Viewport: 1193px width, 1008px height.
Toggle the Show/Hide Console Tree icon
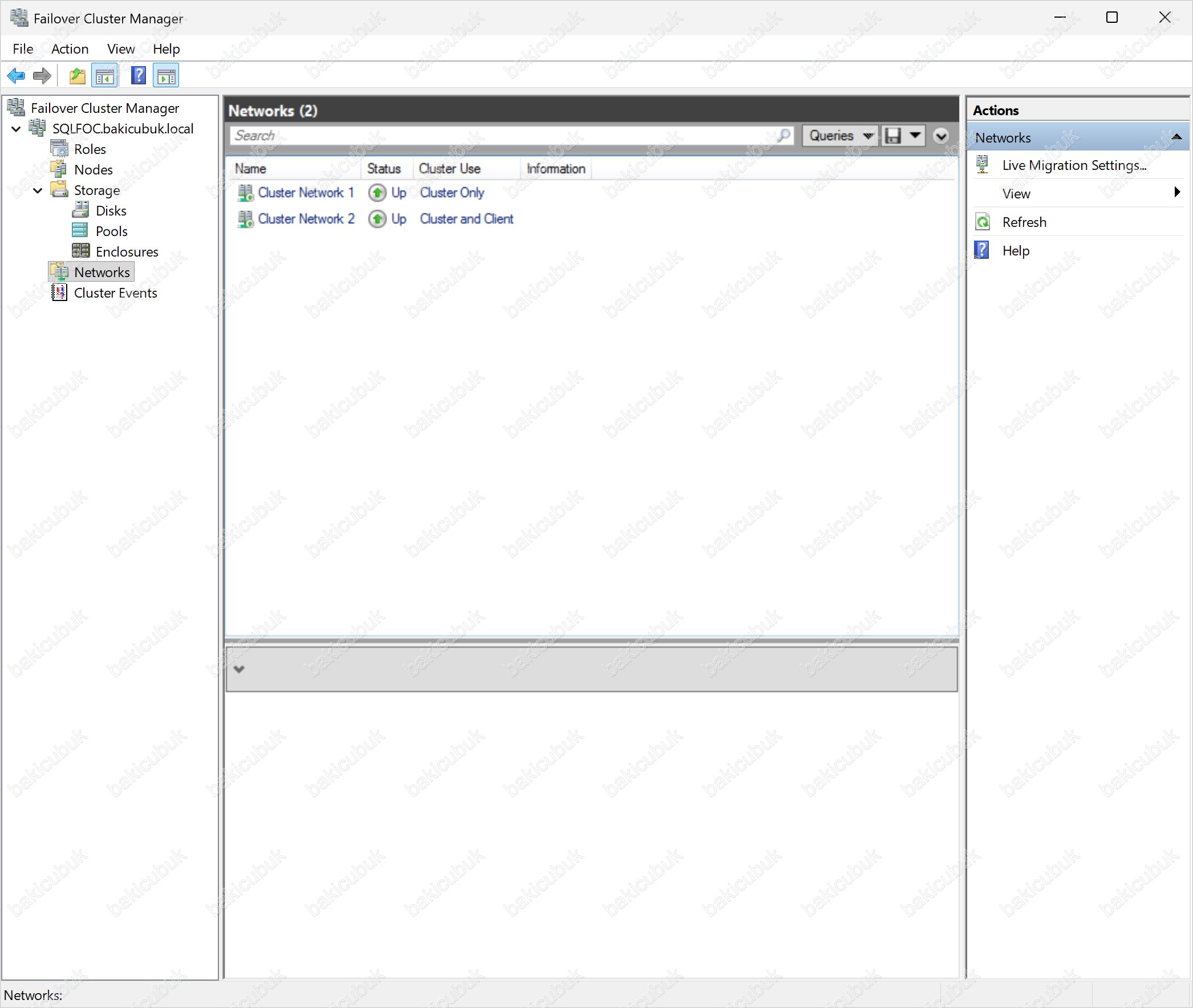(x=104, y=75)
